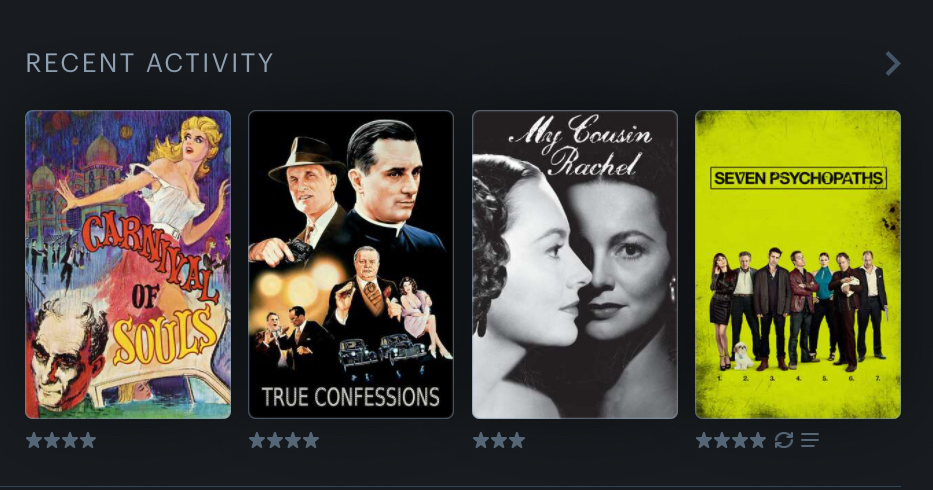
Task: Click the fourth star below Seven Psychopaths
Action: (758, 441)
